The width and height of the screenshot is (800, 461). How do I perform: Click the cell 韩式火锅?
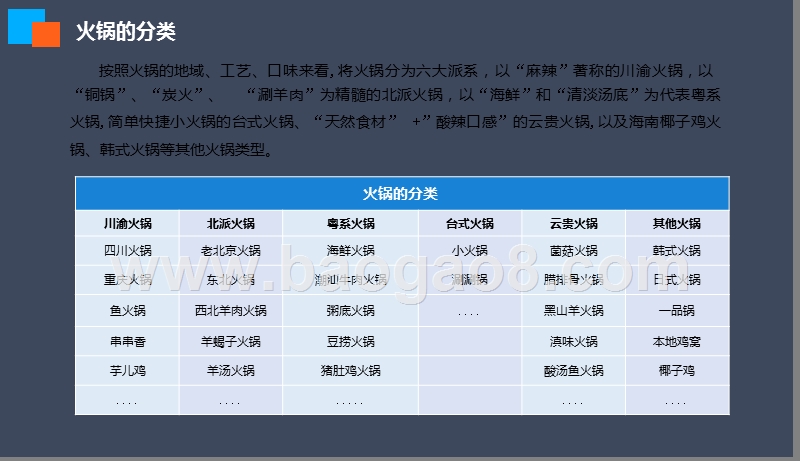point(677,250)
